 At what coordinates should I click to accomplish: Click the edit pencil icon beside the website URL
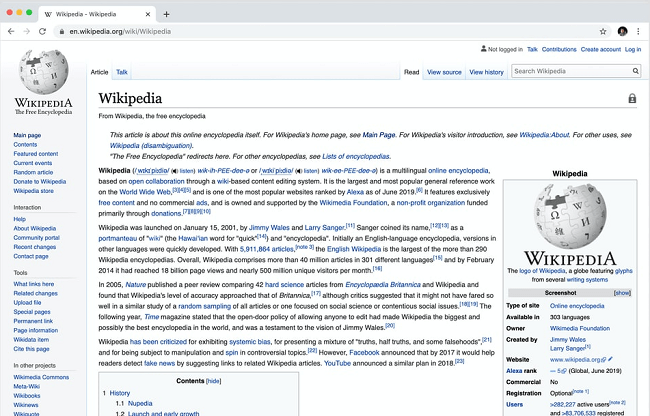pos(611,359)
